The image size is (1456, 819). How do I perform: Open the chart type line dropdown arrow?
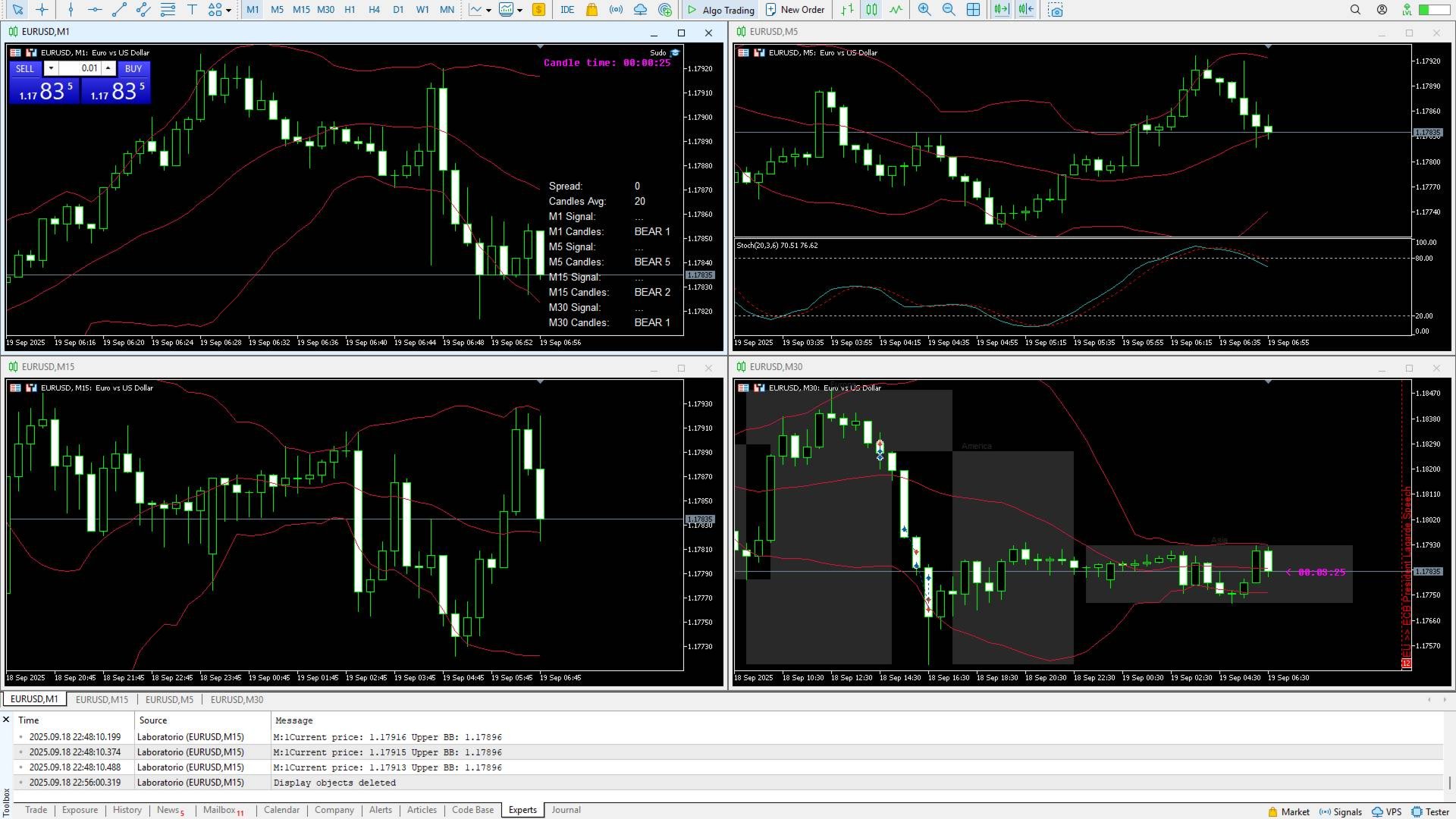pyautogui.click(x=488, y=11)
